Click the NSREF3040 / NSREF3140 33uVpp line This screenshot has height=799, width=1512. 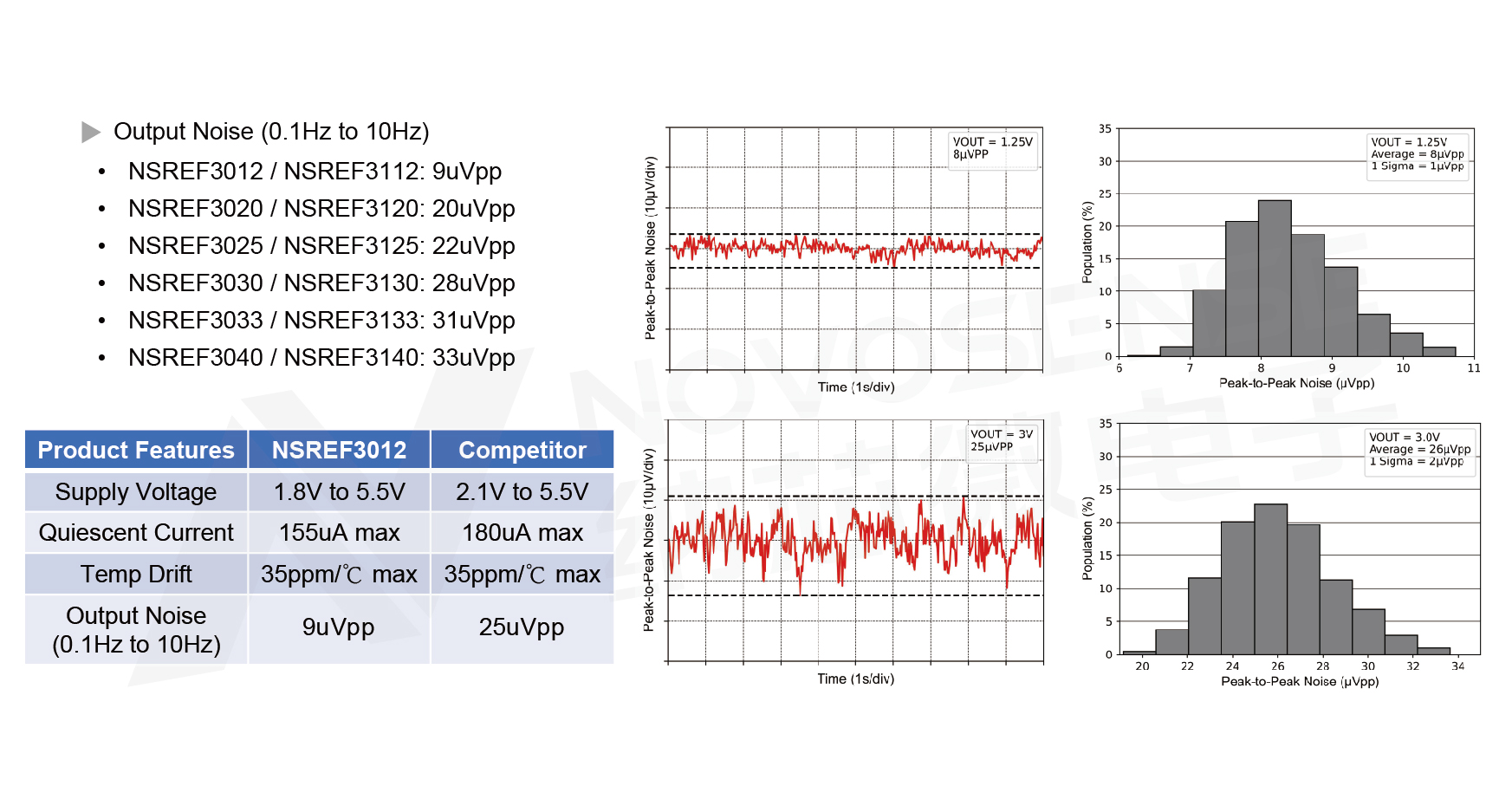321,358
